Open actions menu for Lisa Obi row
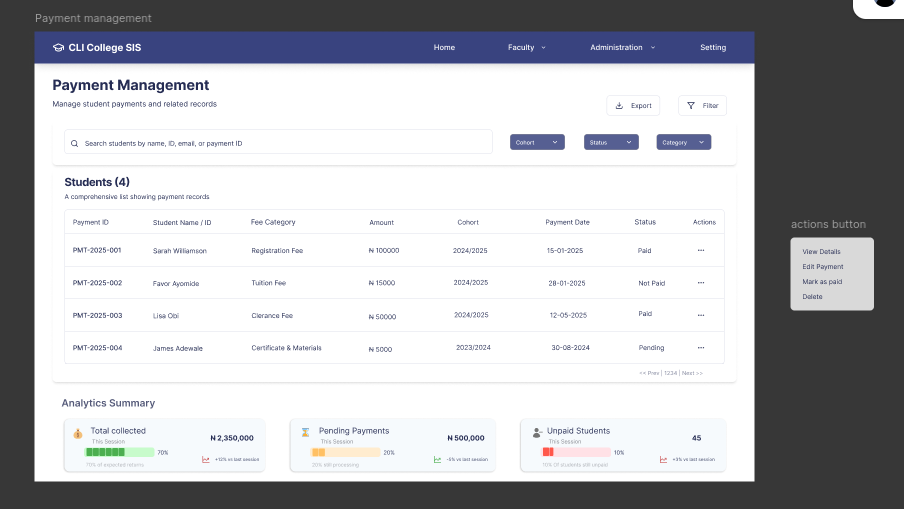 [x=701, y=315]
